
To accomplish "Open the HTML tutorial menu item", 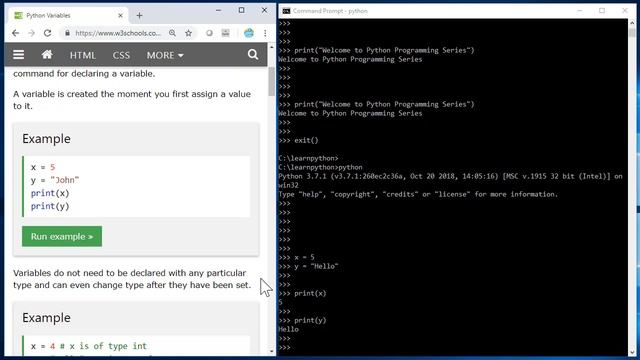I will 82,55.
